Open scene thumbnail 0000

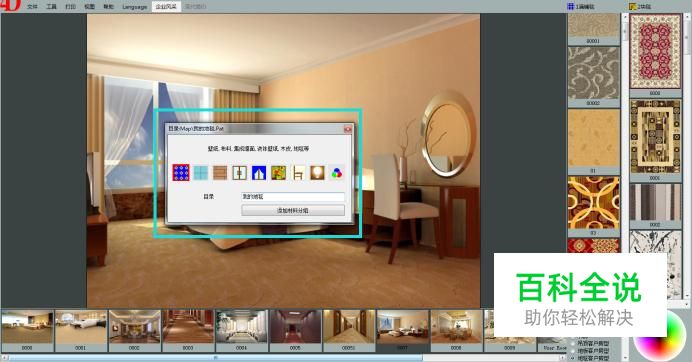pos(27,330)
